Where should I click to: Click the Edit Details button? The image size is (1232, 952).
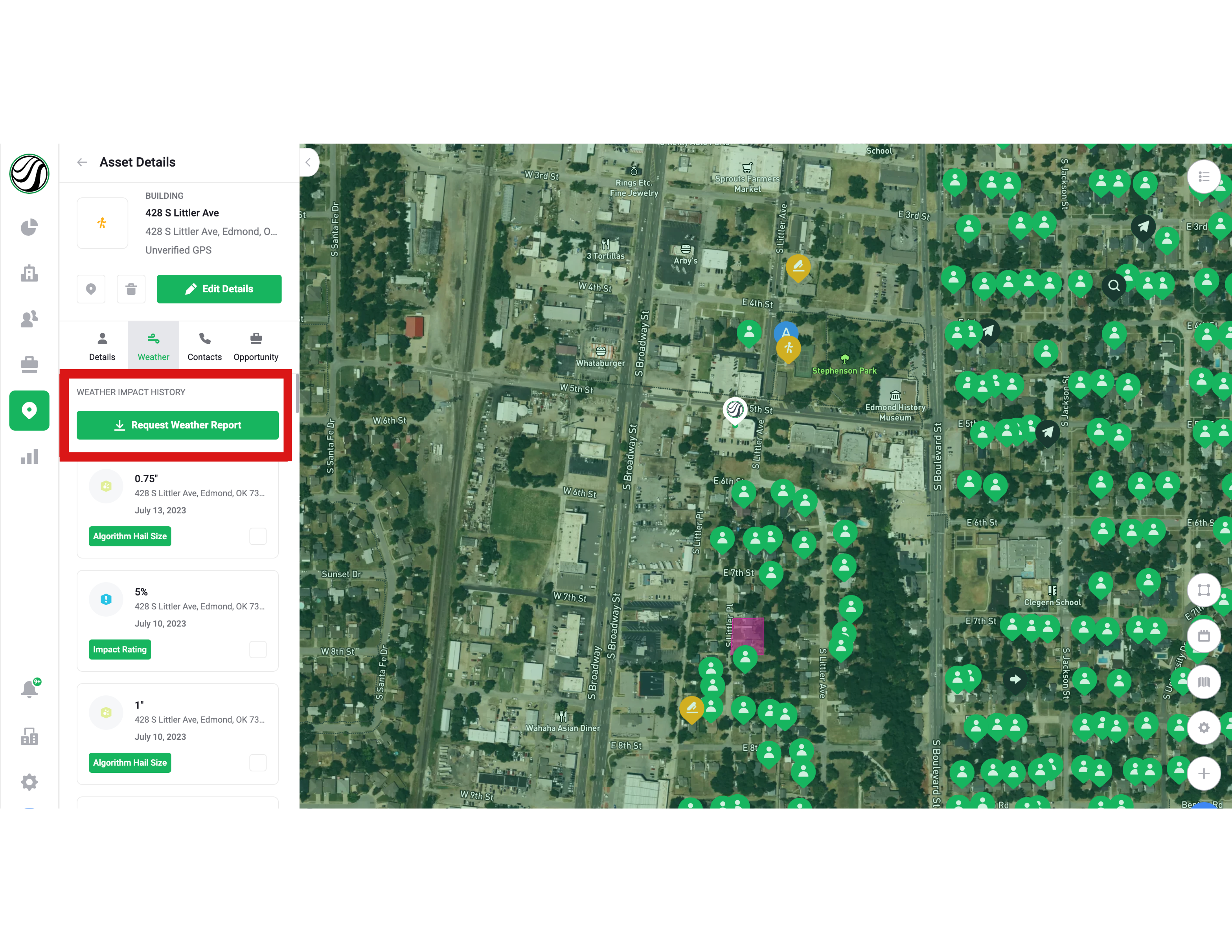click(219, 289)
